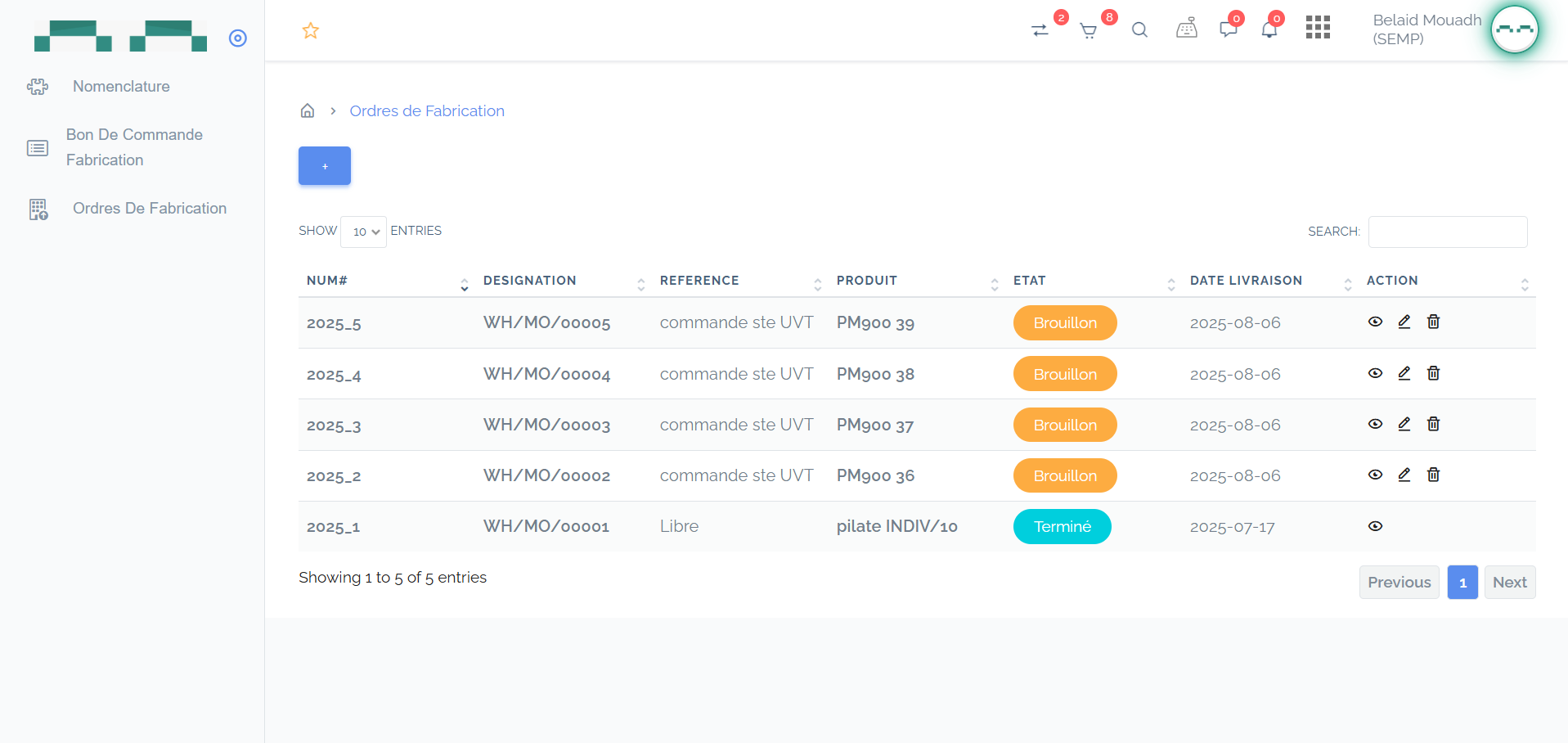
Task: Edit order 2025_4 with pencil icon
Action: pyautogui.click(x=1404, y=373)
